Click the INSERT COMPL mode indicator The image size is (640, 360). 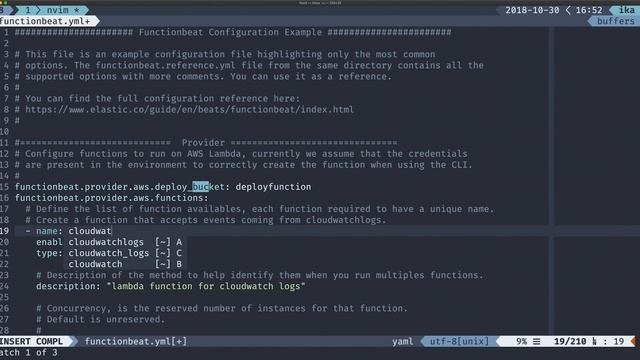(32, 341)
